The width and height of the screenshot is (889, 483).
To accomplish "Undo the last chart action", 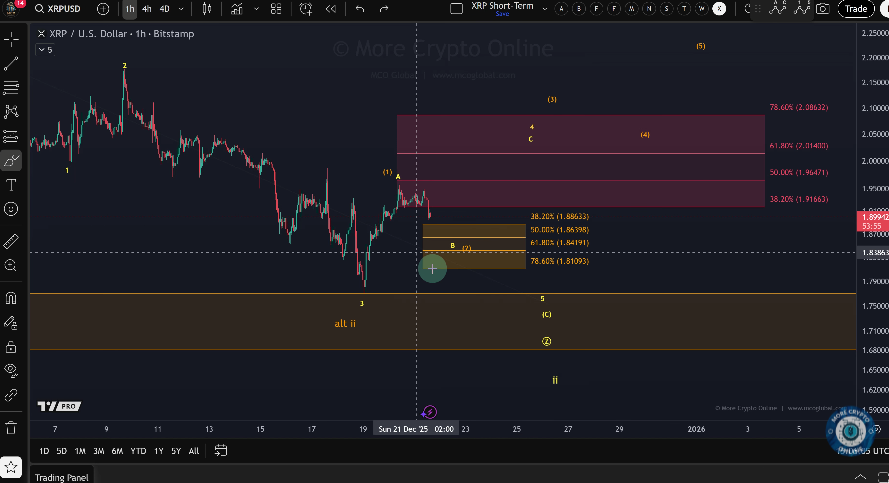I will (359, 9).
